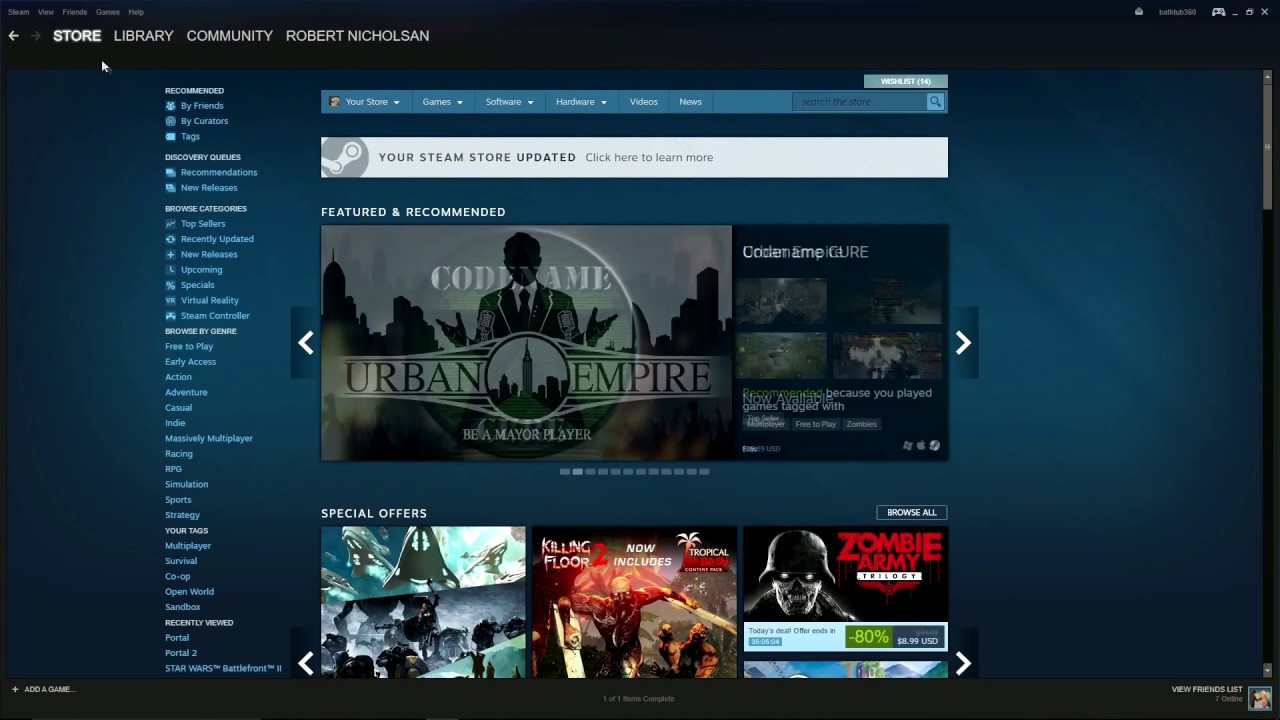
Task: Open the Steam menu
Action: 18,12
